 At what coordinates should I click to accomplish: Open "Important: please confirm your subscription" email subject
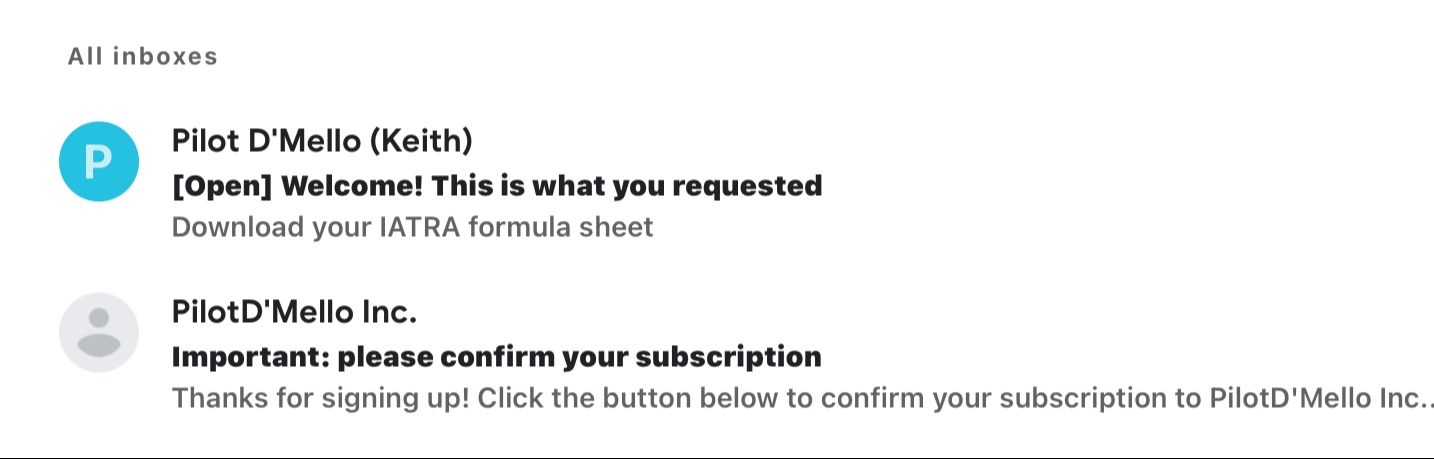point(497,356)
